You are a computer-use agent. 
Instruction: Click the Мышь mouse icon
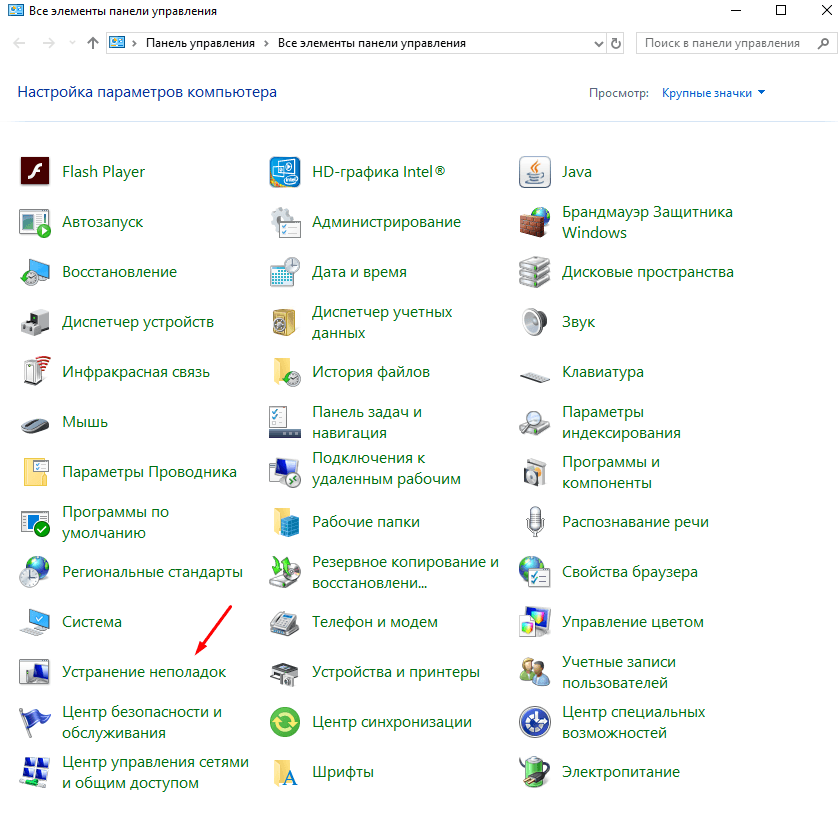35,425
